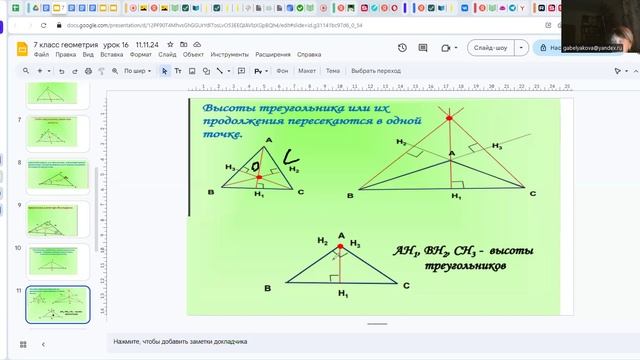This screenshot has height=360, width=640.
Task: Click the redo arrow icon
Action: (75, 71)
